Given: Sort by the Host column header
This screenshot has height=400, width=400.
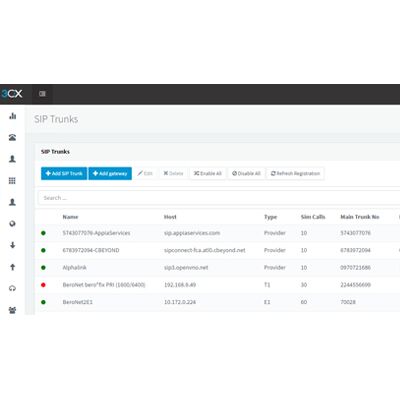Looking at the screenshot, I should click(170, 217).
